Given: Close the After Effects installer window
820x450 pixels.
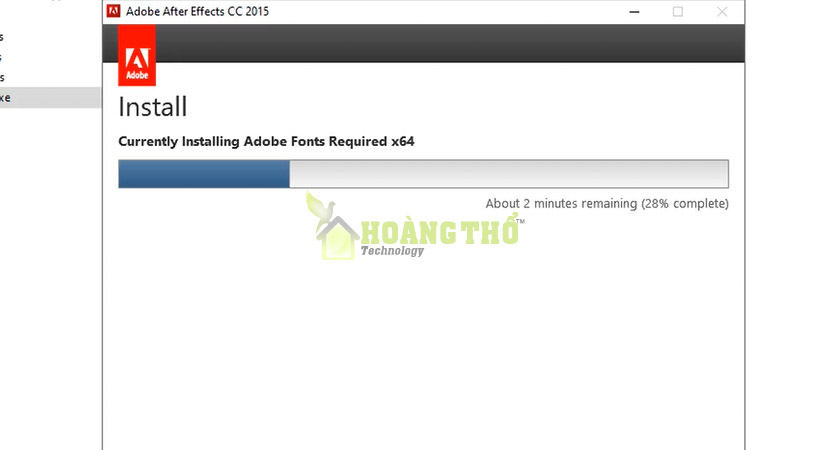Looking at the screenshot, I should point(722,12).
